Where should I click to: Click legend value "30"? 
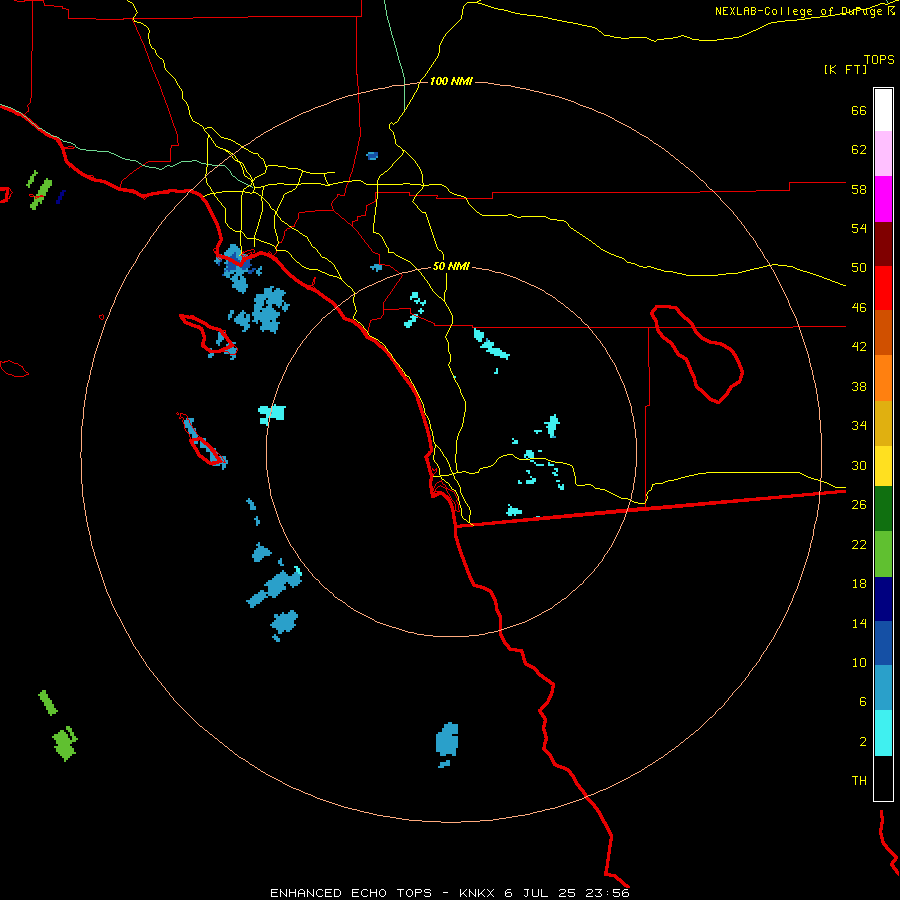pos(859,465)
